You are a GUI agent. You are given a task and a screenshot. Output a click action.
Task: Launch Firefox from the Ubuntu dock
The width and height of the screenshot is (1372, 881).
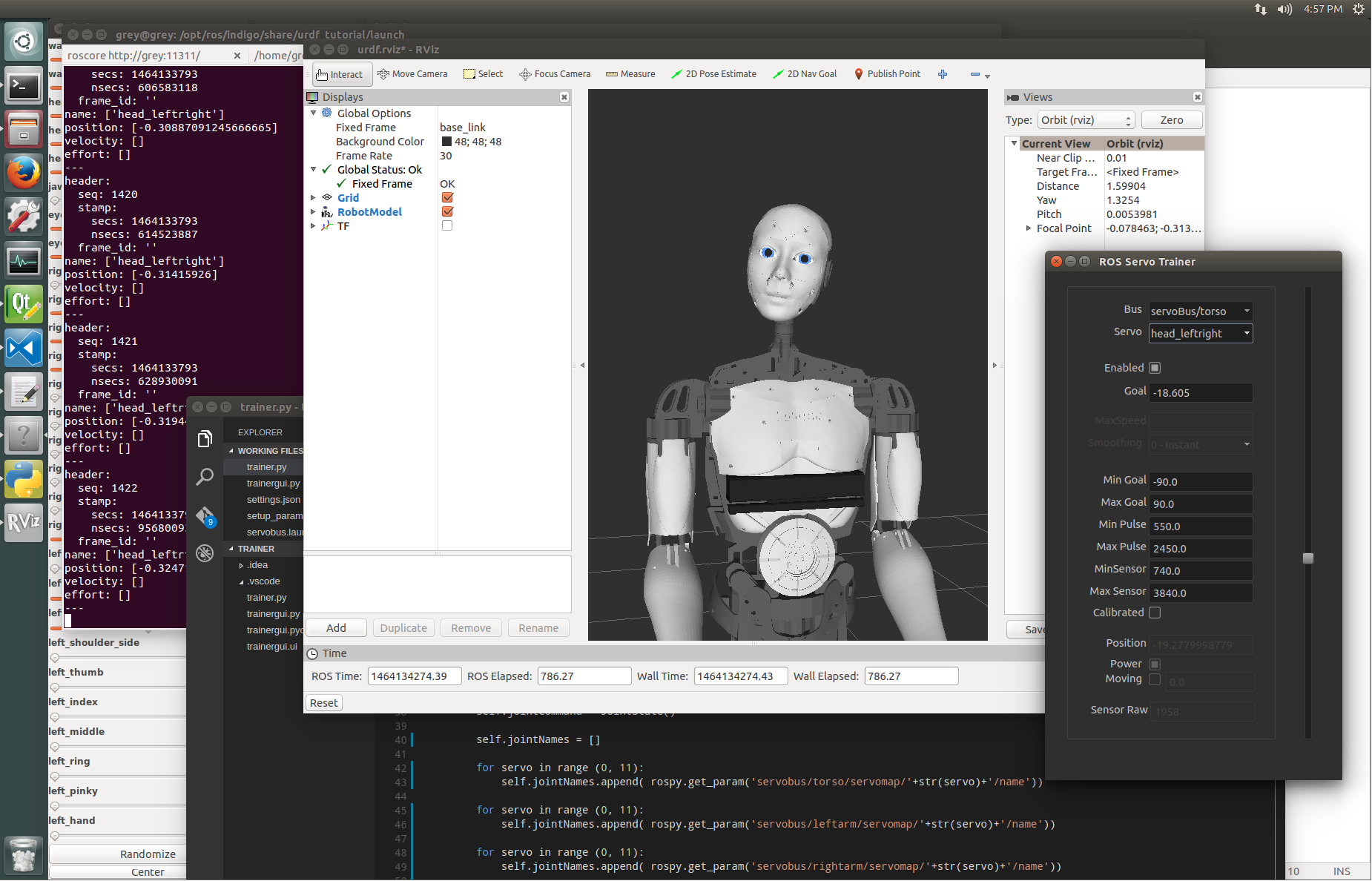point(24,174)
